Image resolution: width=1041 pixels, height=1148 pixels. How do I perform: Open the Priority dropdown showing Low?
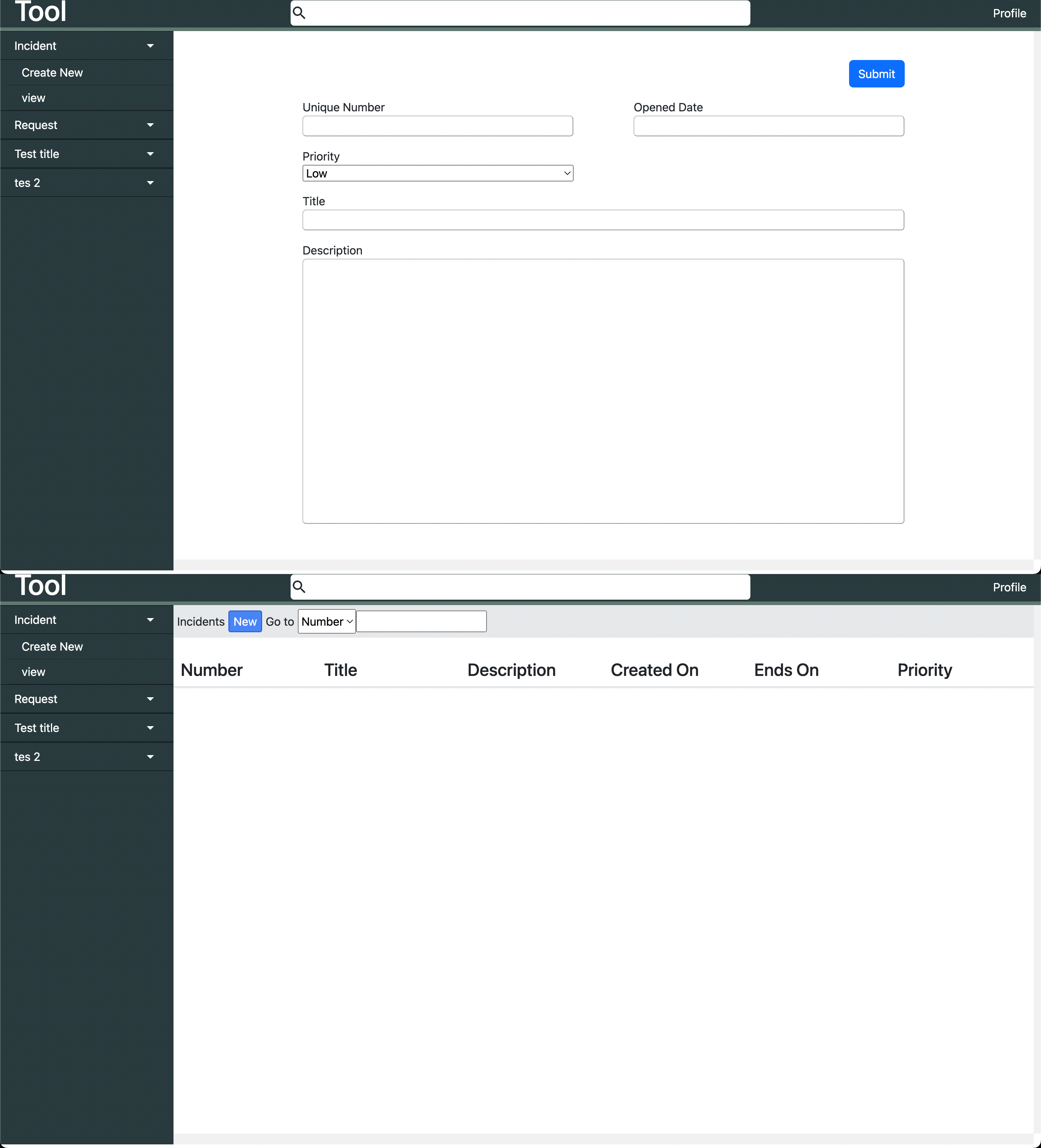point(437,174)
